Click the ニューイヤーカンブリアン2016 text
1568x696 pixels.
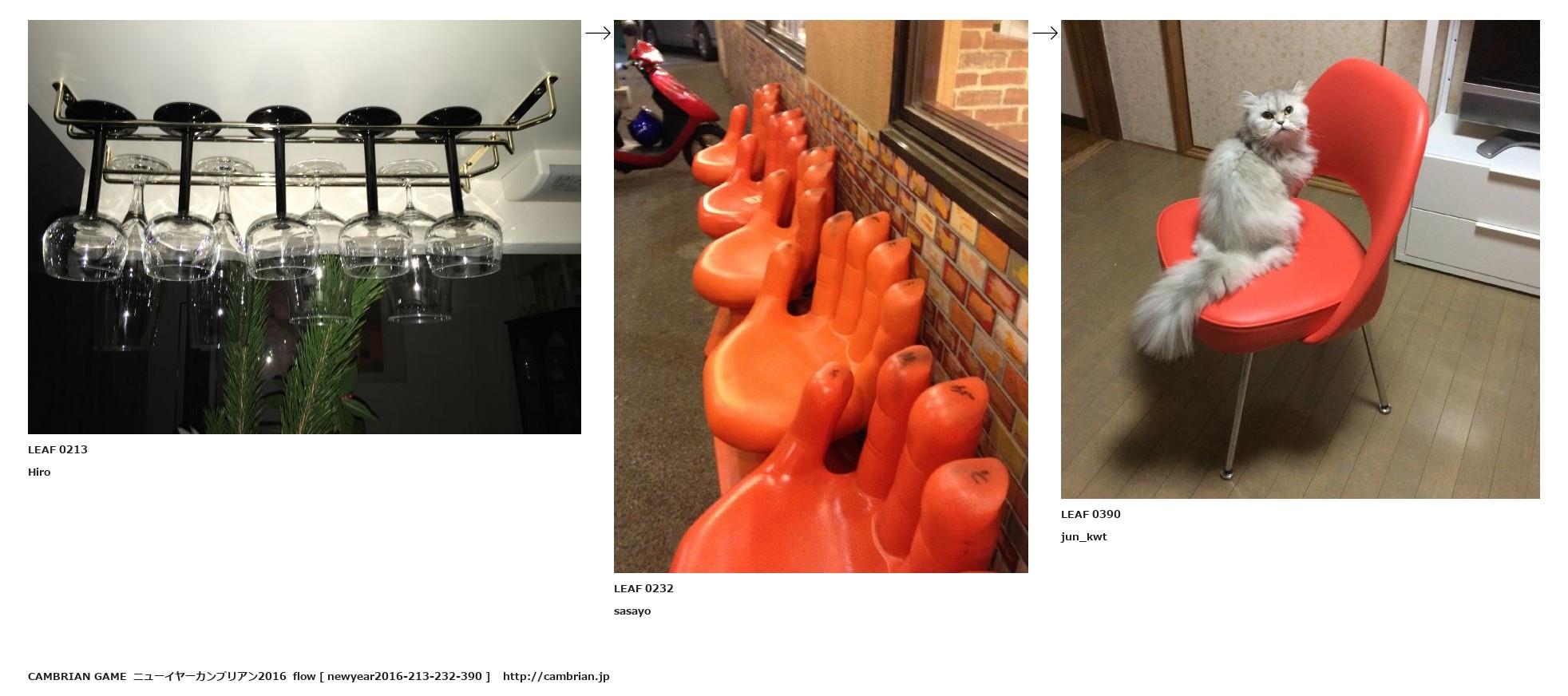(209, 676)
